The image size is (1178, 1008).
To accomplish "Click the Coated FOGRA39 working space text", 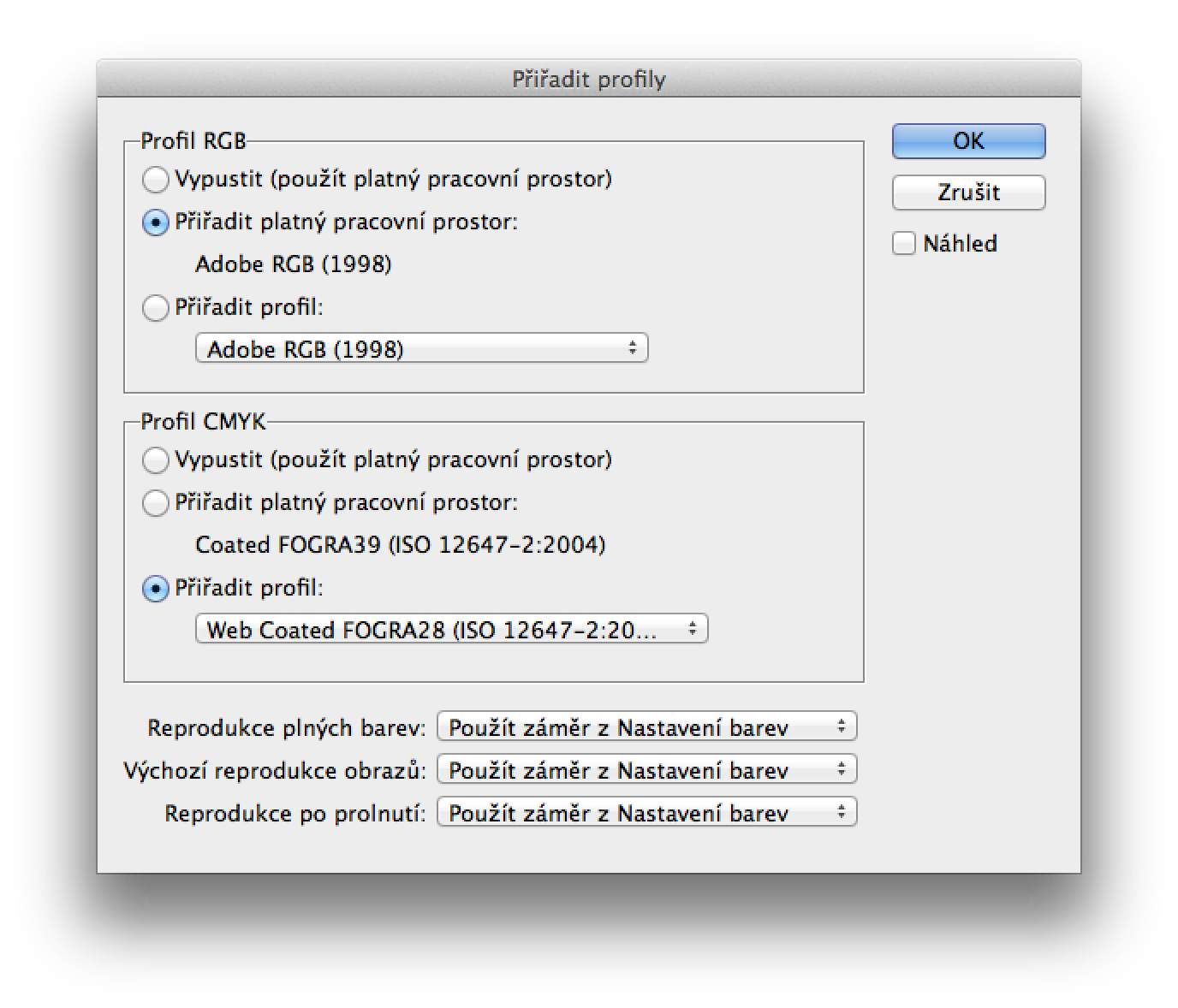I will (x=401, y=545).
